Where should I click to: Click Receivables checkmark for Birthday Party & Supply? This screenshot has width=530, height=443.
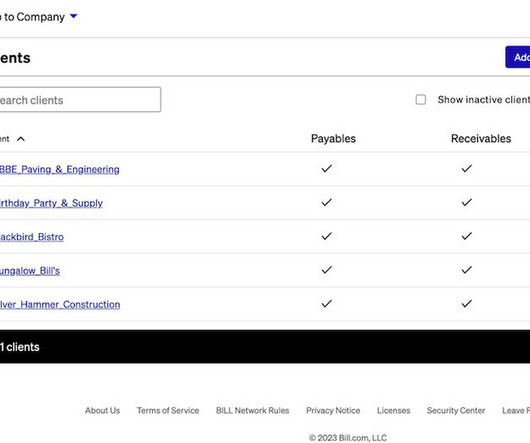click(x=466, y=202)
